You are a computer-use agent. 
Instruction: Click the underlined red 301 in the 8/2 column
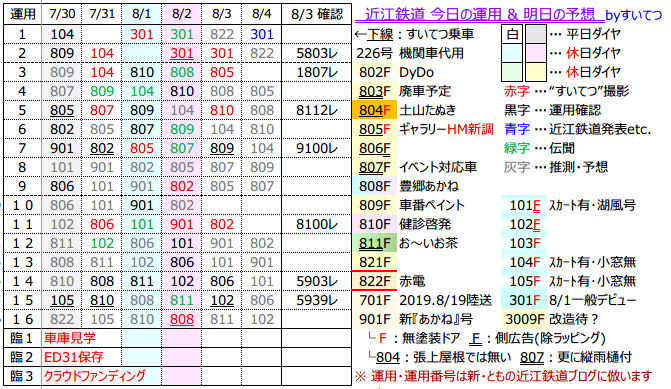181,53
